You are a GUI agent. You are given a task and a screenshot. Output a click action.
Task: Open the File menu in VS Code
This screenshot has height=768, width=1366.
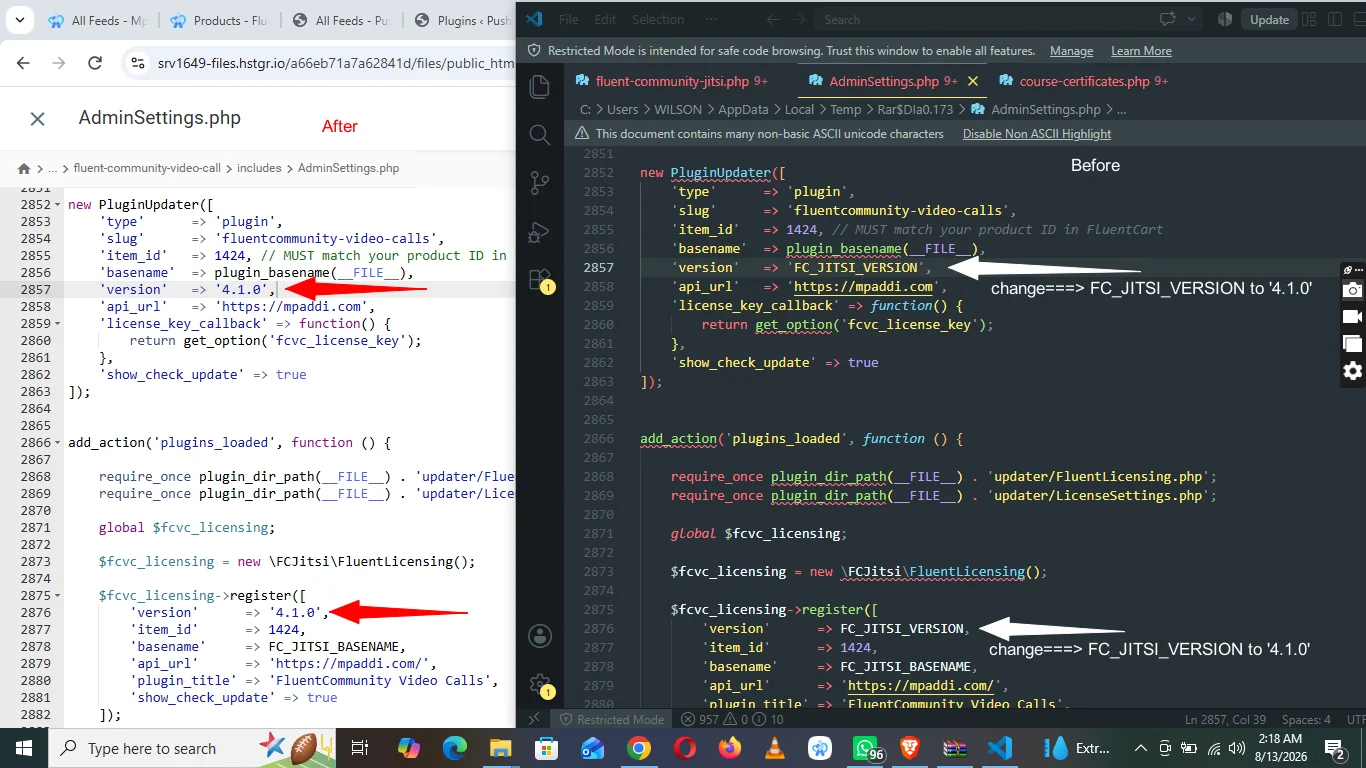(x=569, y=19)
